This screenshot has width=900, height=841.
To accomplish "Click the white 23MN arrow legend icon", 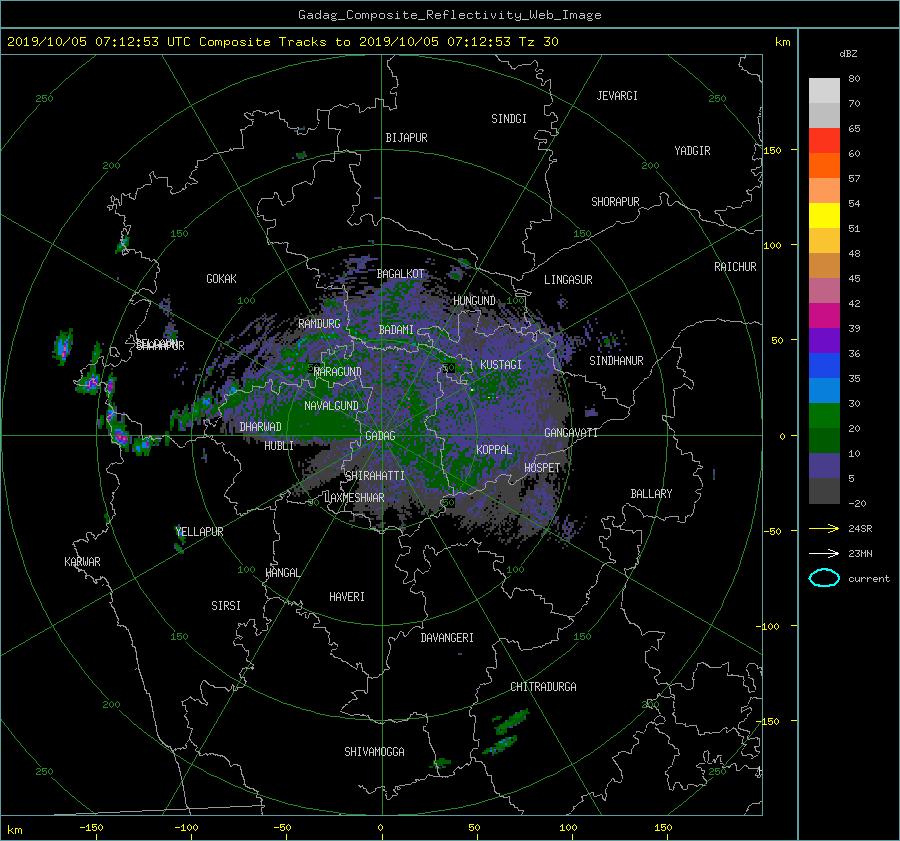I will (x=824, y=553).
